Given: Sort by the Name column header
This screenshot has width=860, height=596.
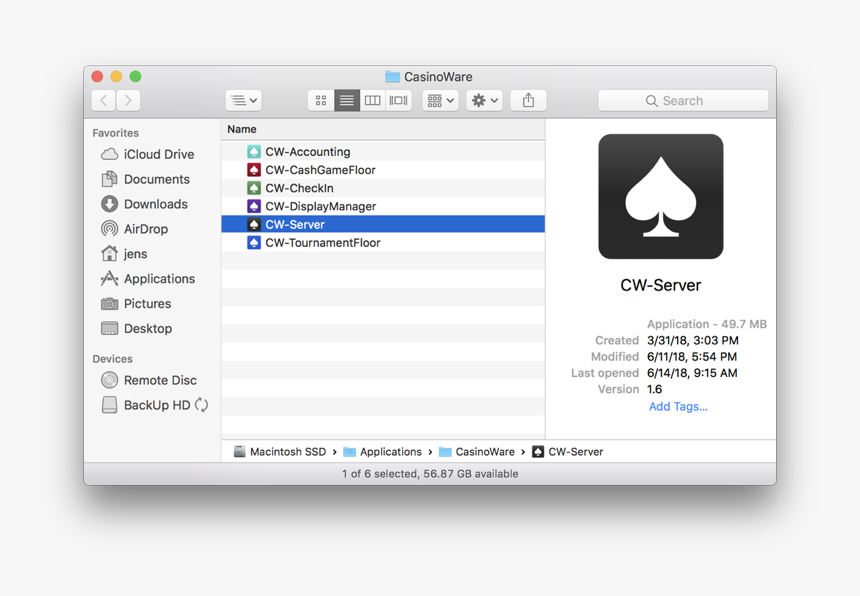Looking at the screenshot, I should click(383, 129).
